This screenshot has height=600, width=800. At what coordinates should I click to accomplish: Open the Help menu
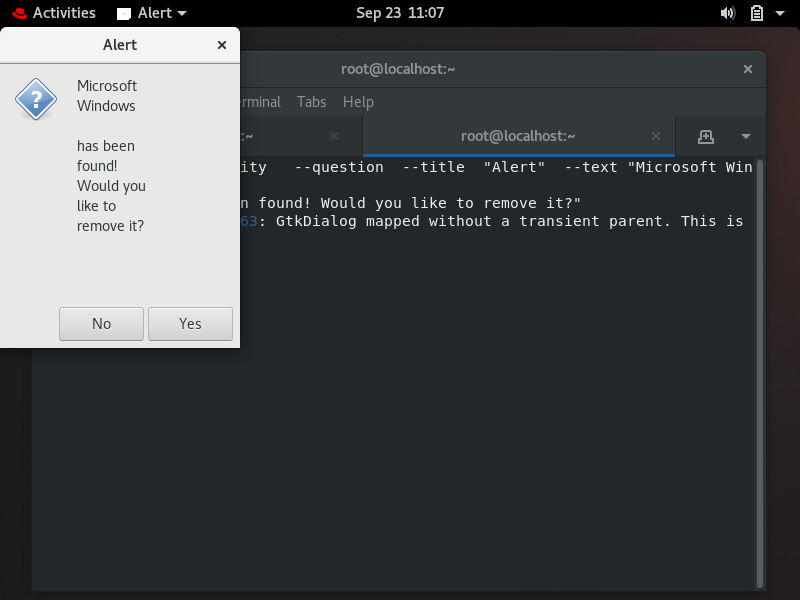358,101
